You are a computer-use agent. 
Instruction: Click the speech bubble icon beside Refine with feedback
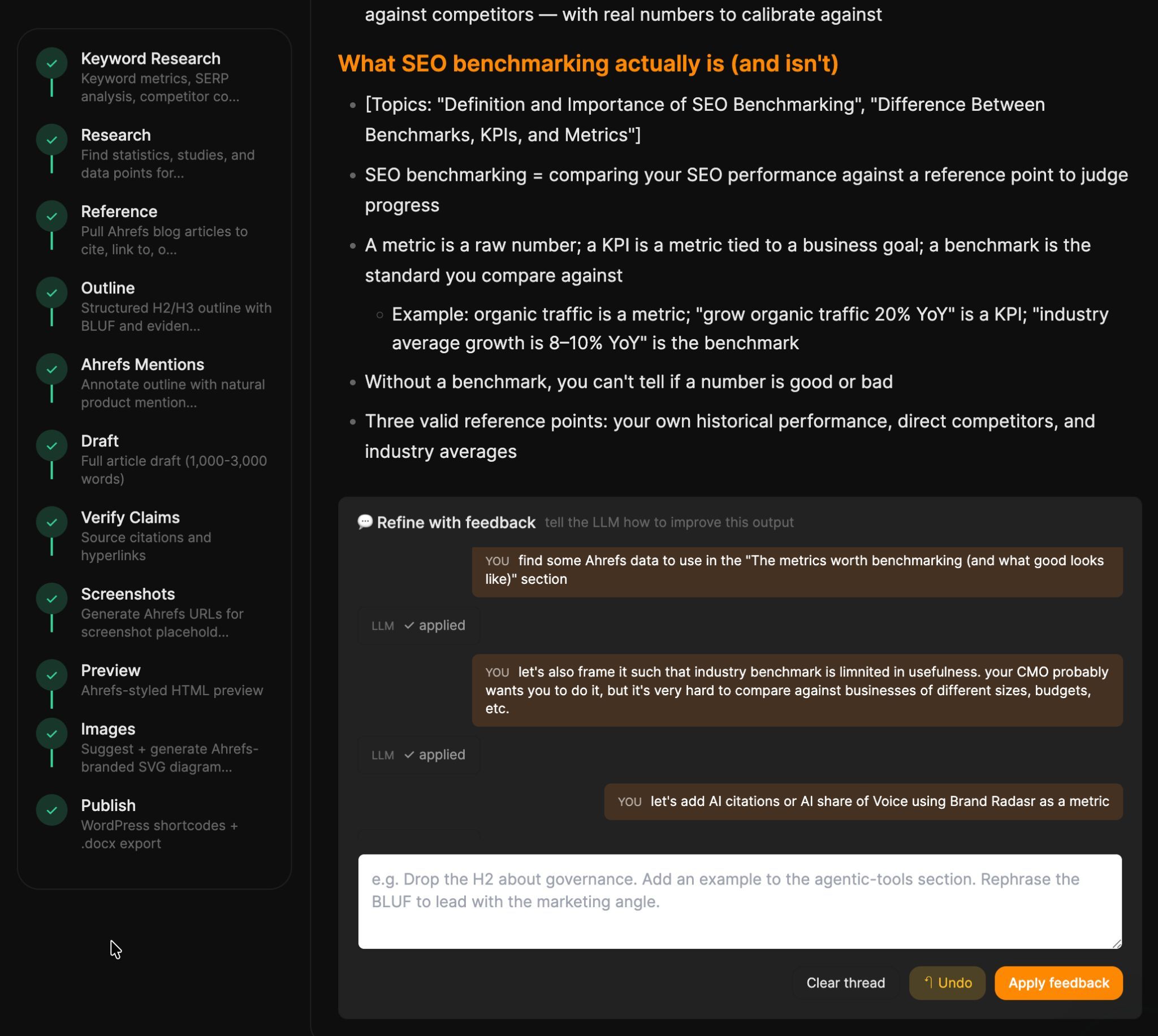365,522
